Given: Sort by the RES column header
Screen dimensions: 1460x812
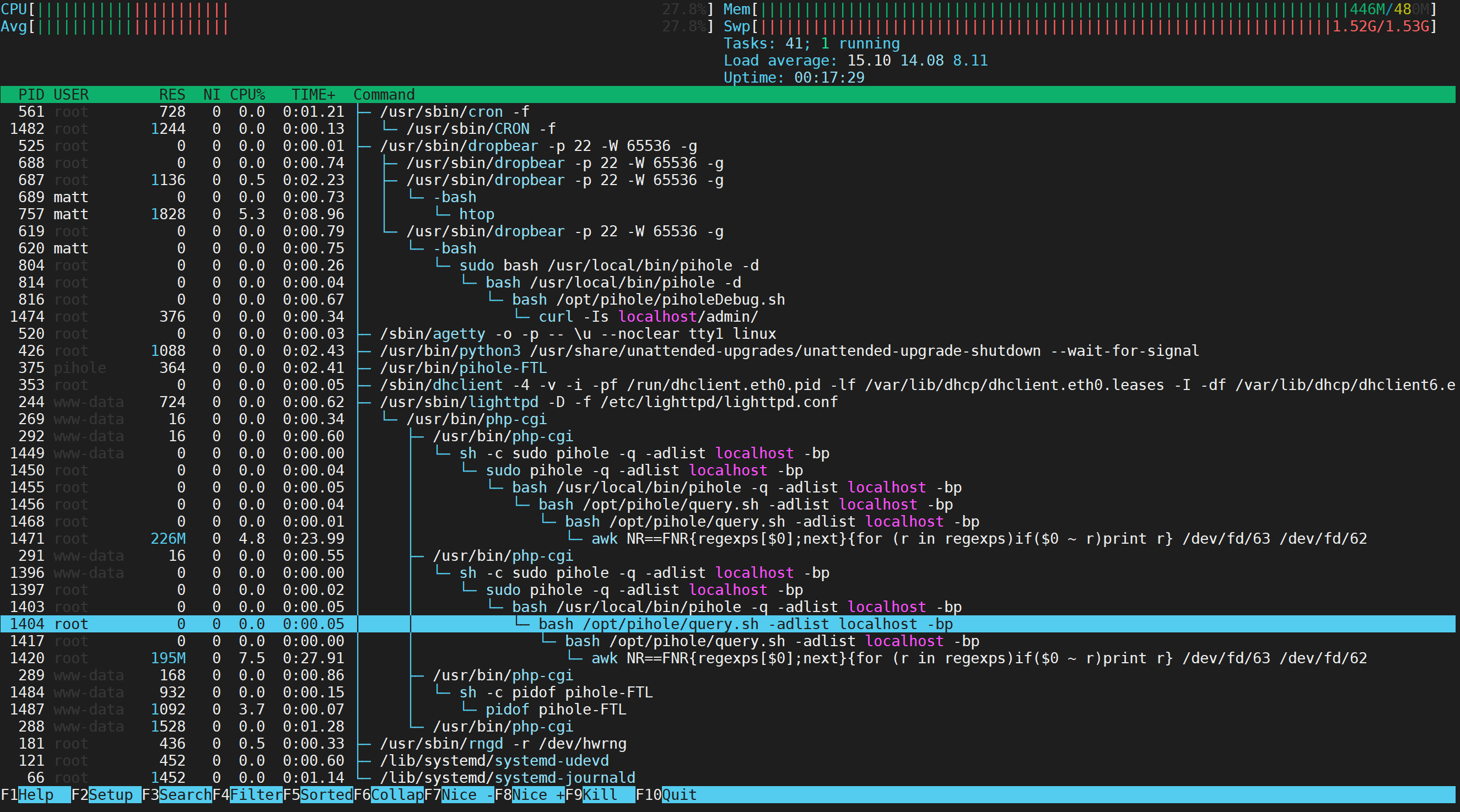Looking at the screenshot, I should point(172,95).
